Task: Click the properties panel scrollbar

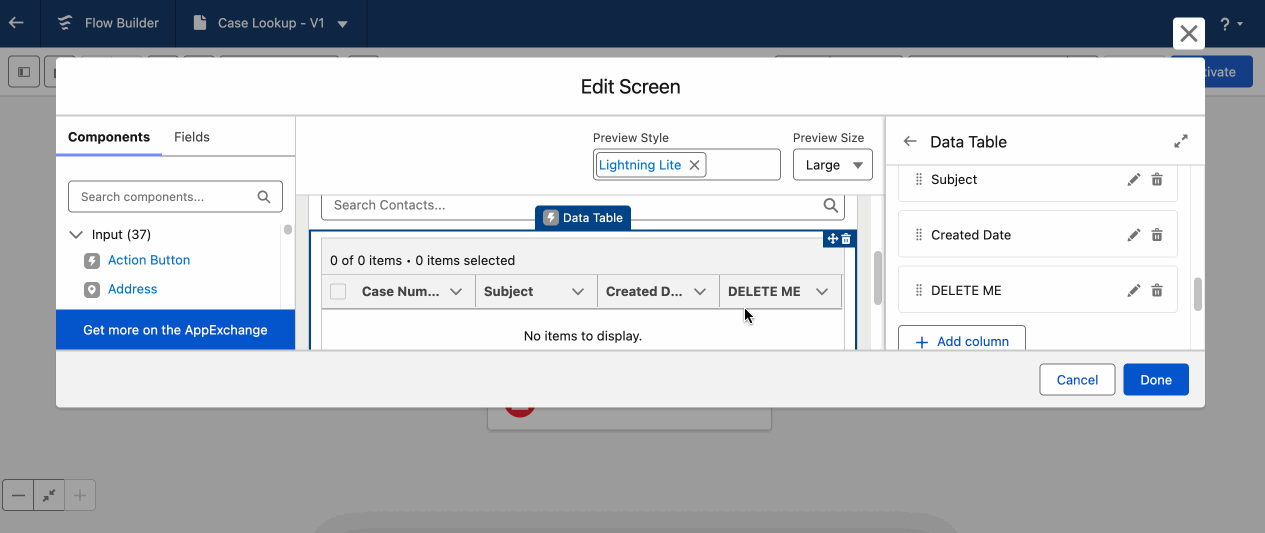Action: click(x=1198, y=295)
